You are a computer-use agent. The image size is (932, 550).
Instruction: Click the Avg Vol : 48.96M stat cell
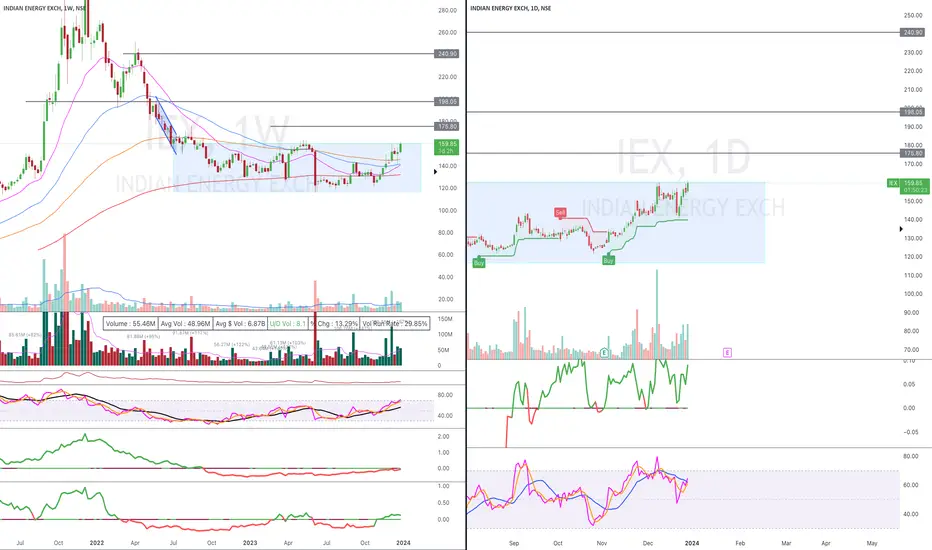tap(185, 323)
